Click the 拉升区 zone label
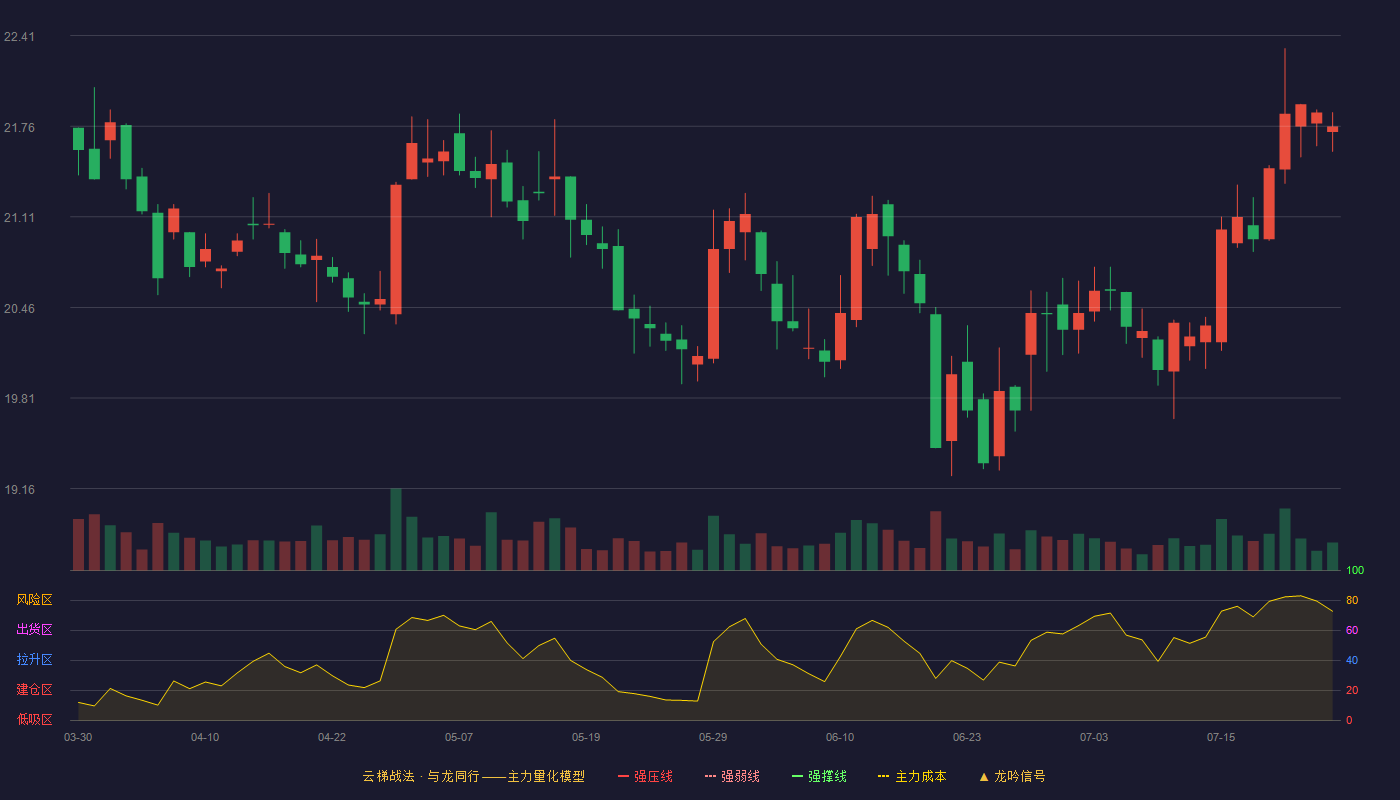Screen dimensions: 1400x800 [x=34, y=660]
